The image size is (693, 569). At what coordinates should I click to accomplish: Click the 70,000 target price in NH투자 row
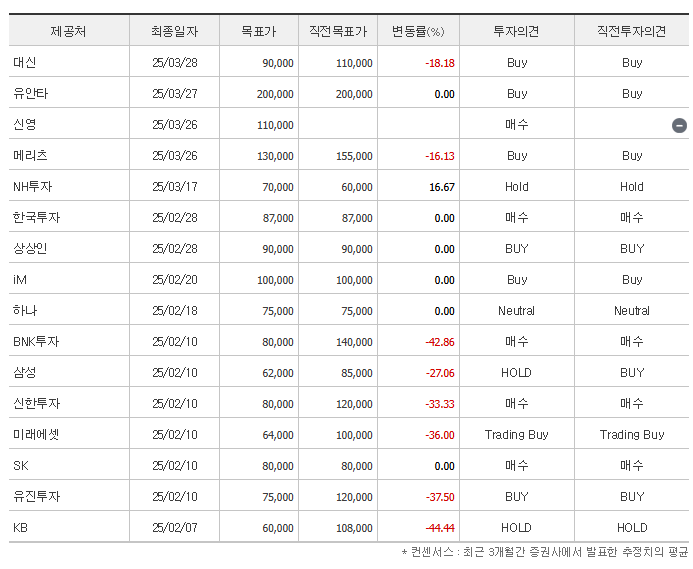(278, 187)
